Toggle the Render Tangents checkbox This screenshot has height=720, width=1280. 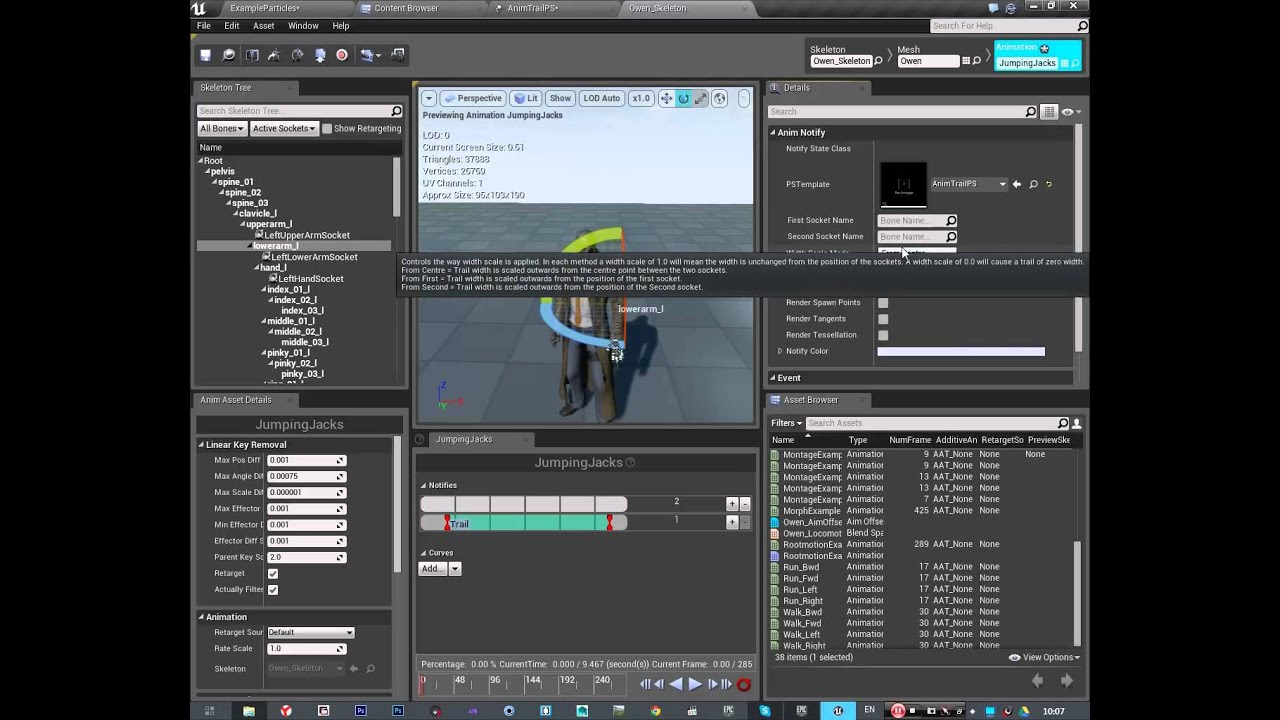click(x=883, y=319)
